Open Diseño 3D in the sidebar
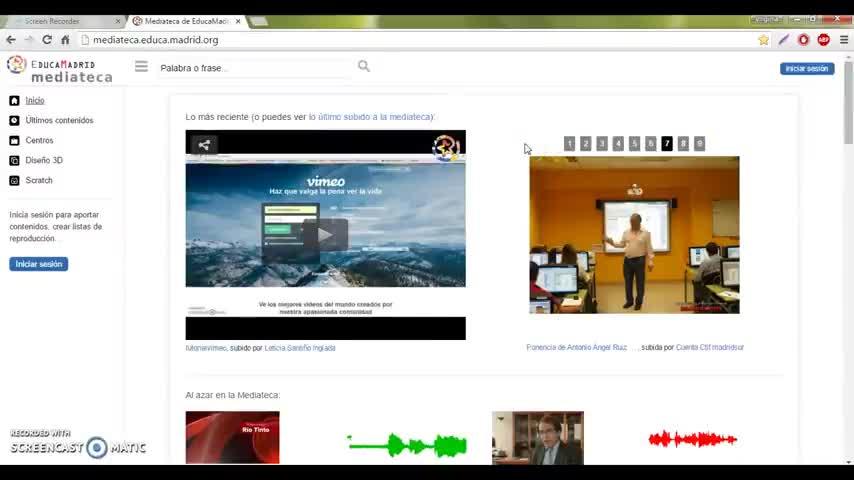This screenshot has width=854, height=480. tap(44, 161)
